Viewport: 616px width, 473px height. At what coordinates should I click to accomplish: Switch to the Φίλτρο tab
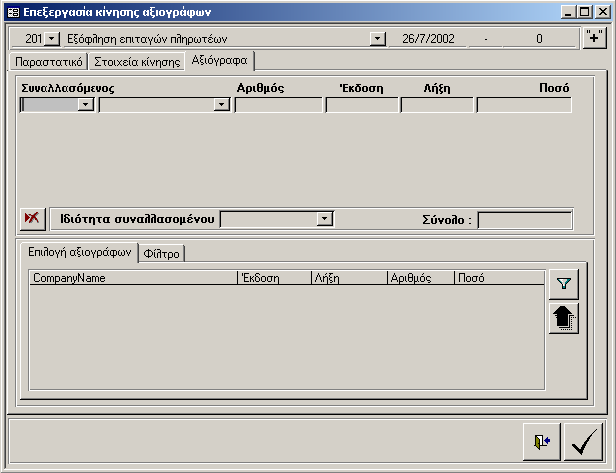coord(161,253)
